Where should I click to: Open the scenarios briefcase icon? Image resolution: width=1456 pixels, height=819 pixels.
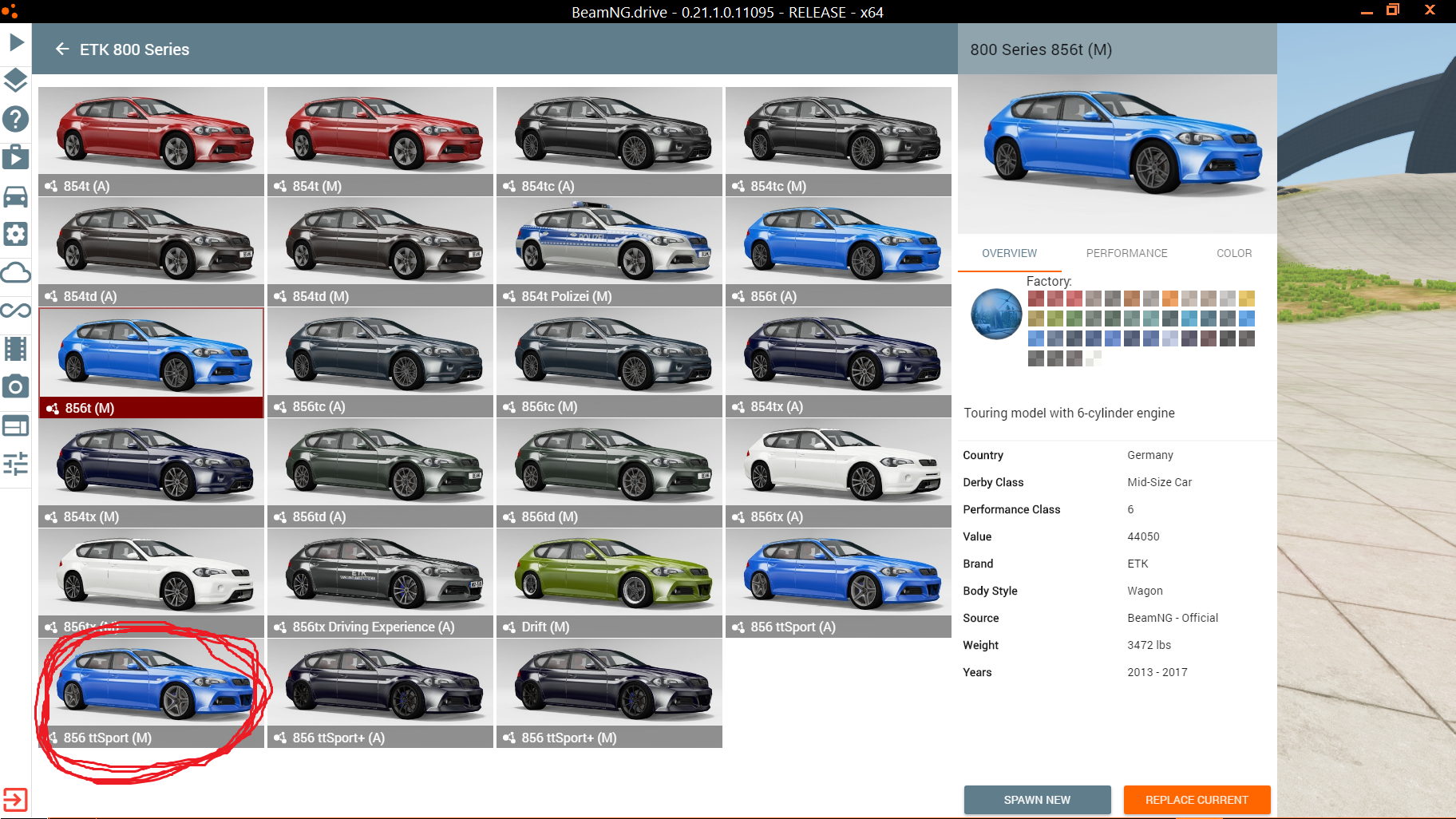(x=16, y=156)
